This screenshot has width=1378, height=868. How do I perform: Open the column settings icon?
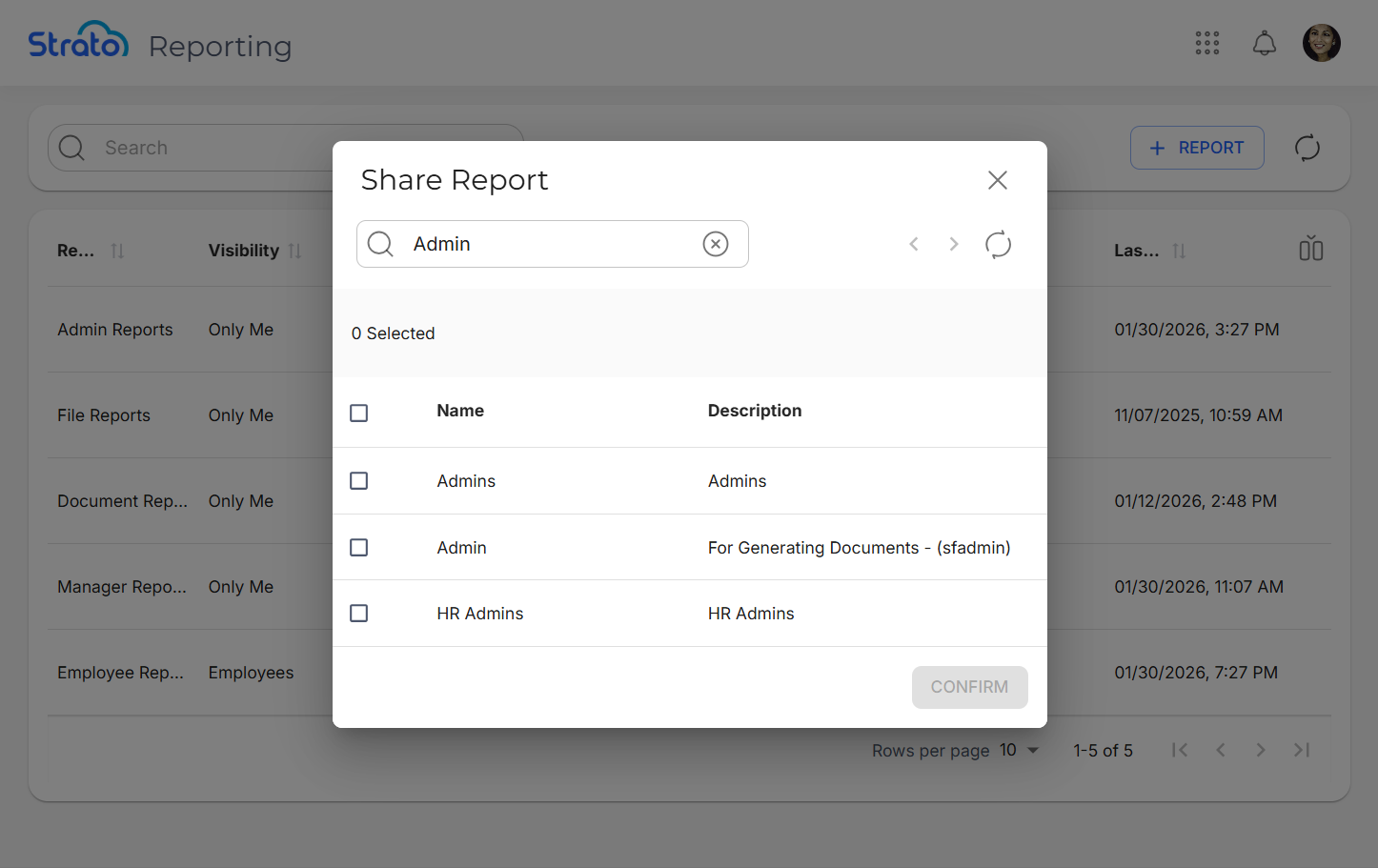1310,250
